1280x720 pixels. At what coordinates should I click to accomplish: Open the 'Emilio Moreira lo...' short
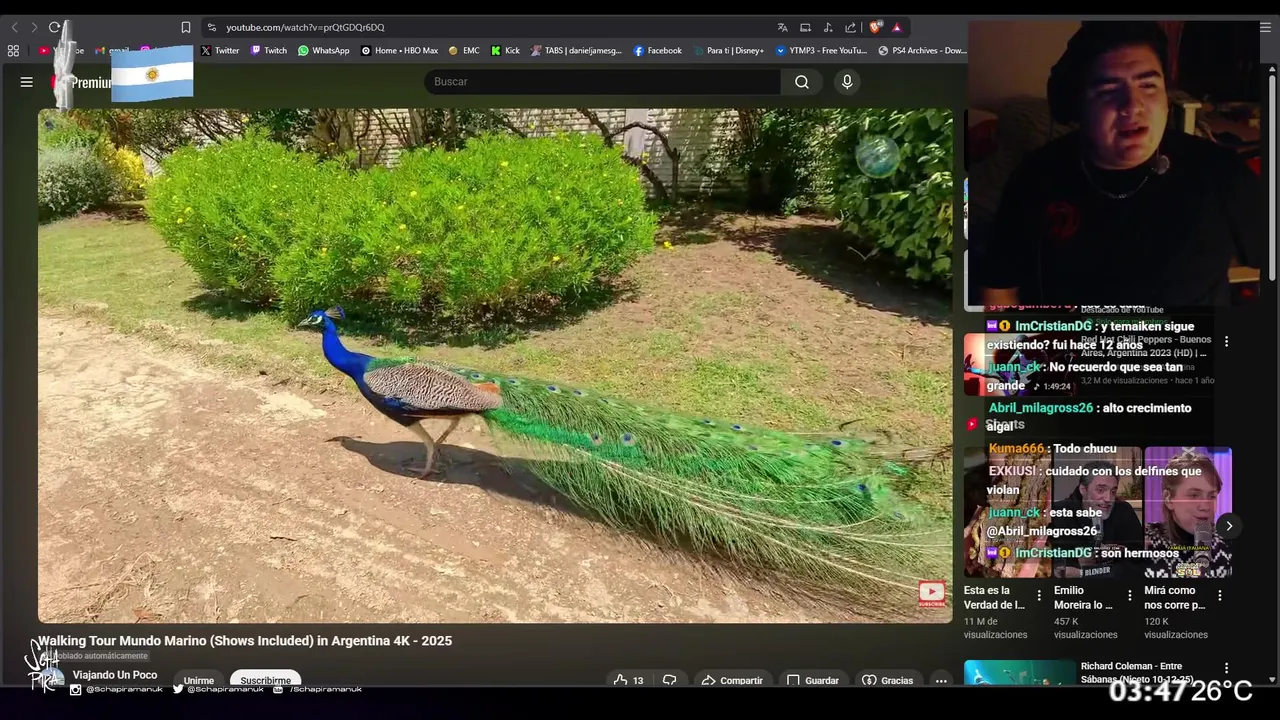1097,512
